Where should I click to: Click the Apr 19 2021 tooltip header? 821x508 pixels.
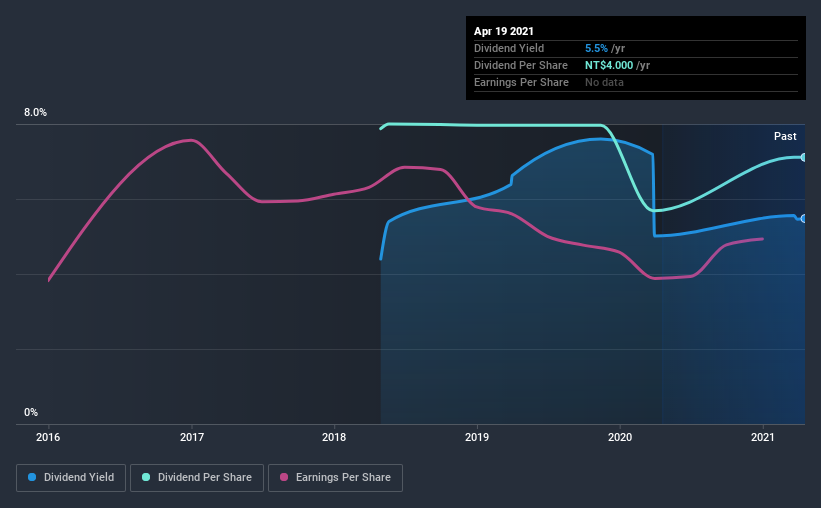[504, 31]
